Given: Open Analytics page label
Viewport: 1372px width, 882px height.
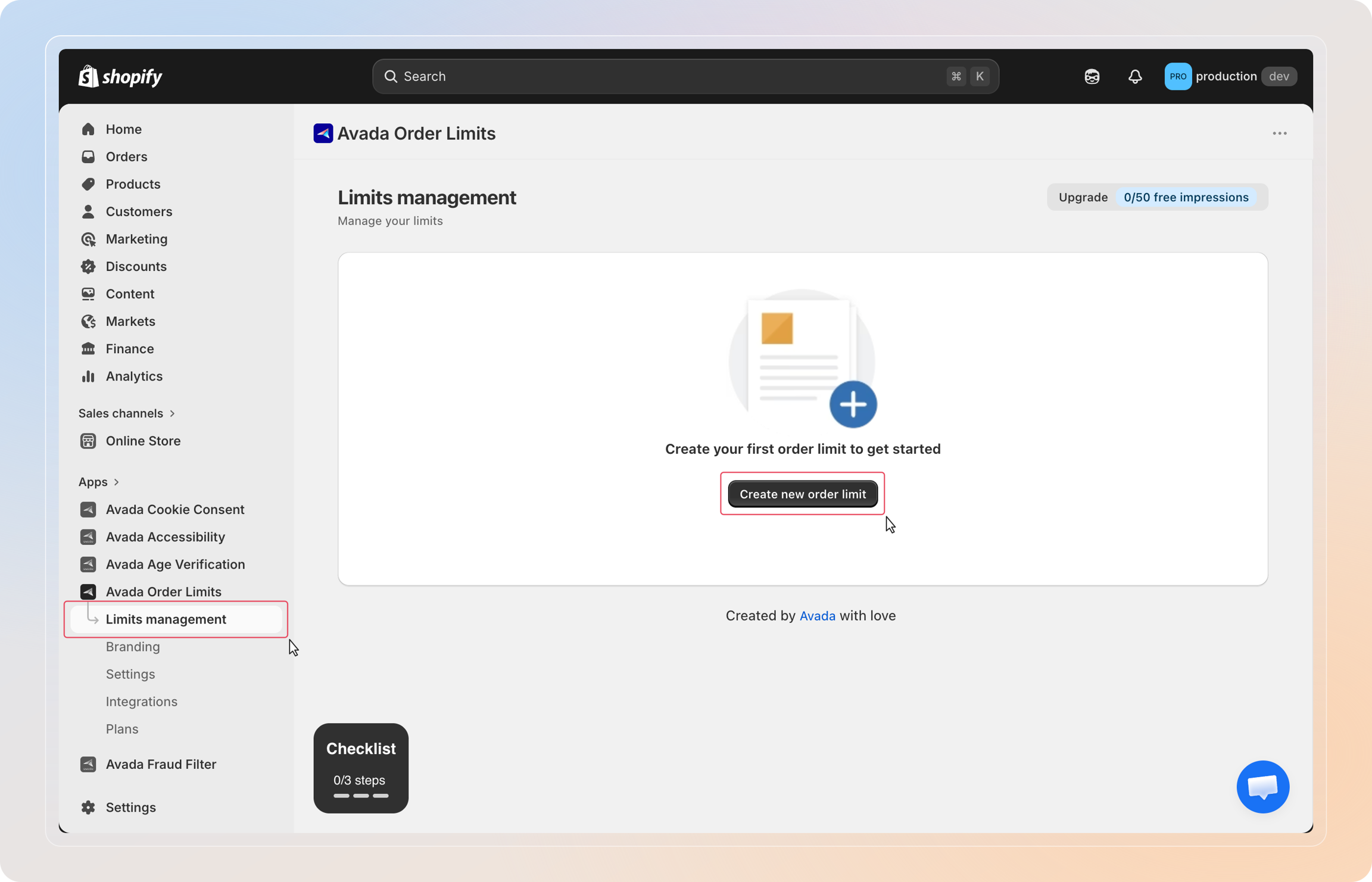Looking at the screenshot, I should coord(135,376).
